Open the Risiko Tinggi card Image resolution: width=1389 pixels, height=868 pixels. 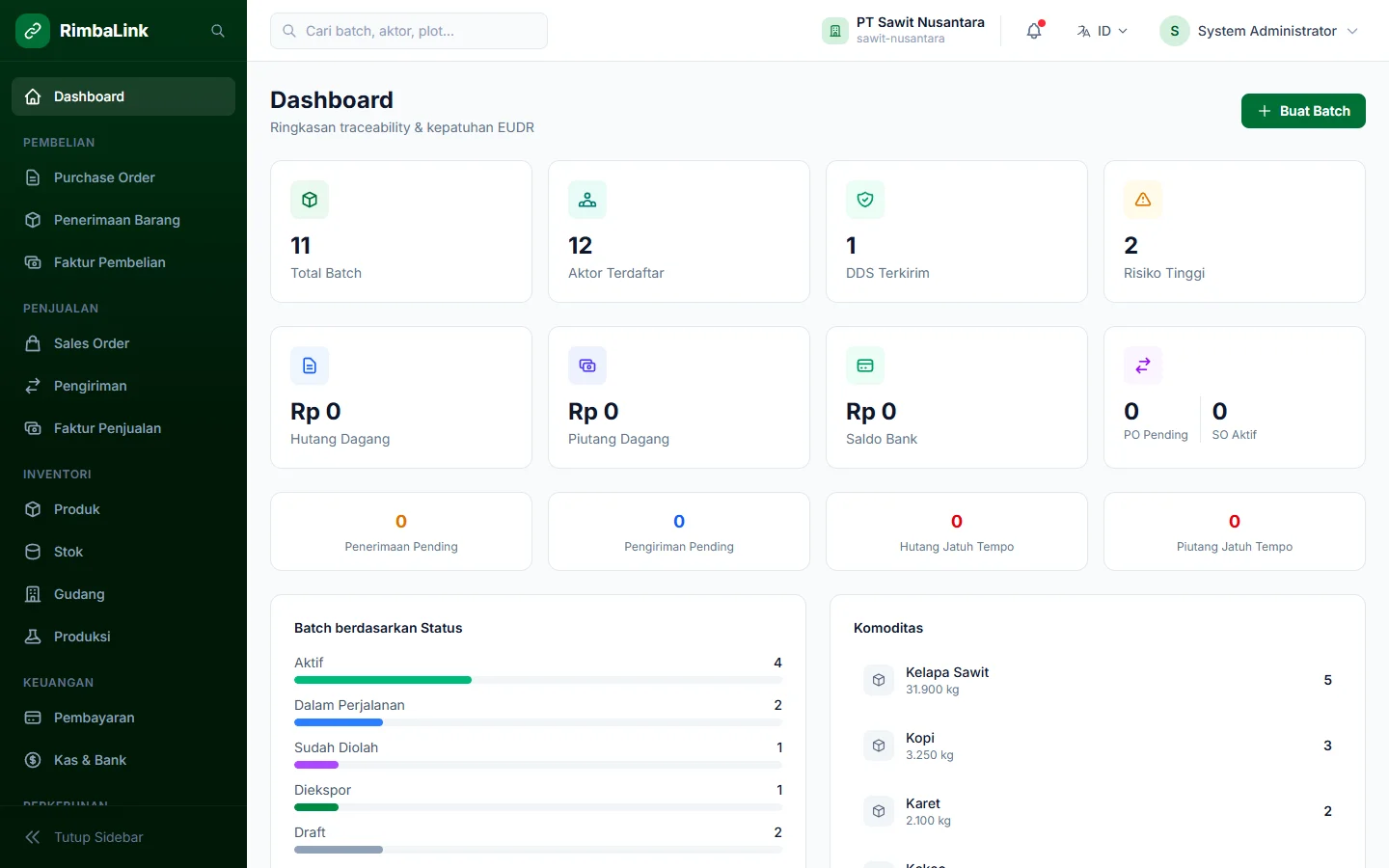click(x=1235, y=231)
